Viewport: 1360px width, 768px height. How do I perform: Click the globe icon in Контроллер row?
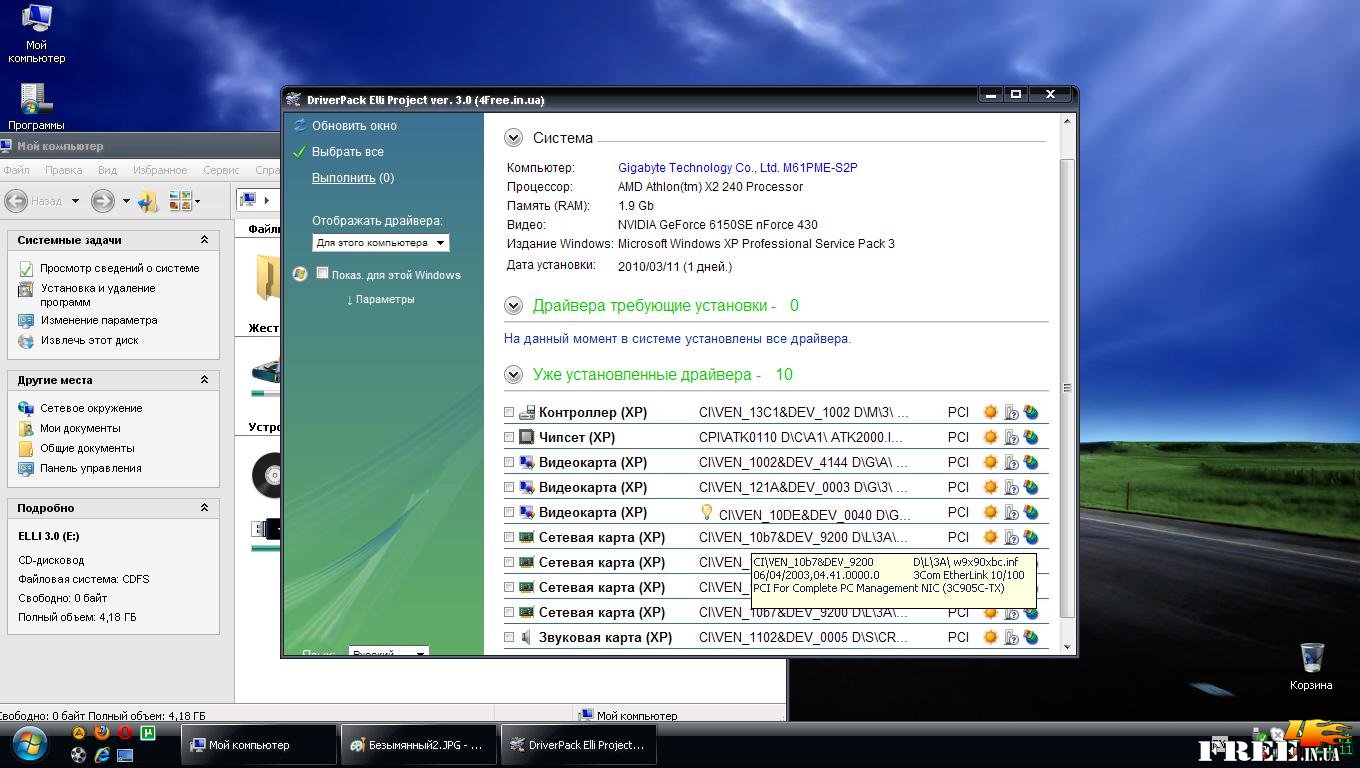(x=1030, y=412)
